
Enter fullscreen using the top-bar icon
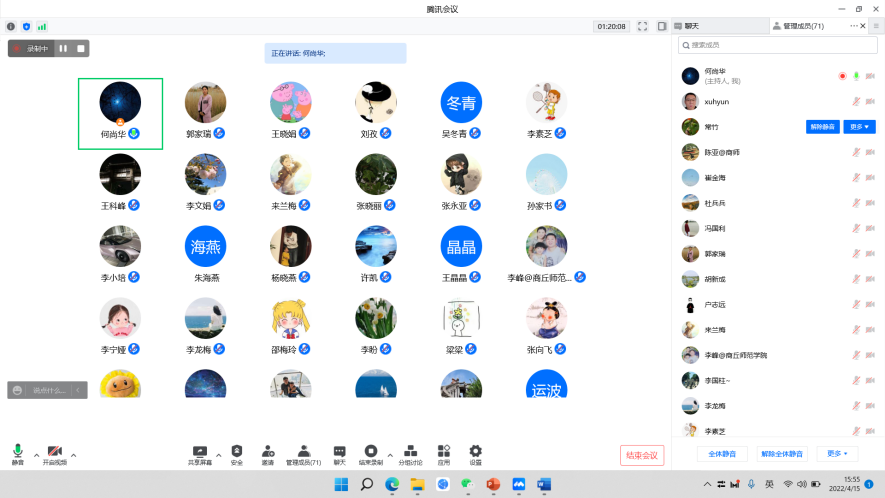642,26
